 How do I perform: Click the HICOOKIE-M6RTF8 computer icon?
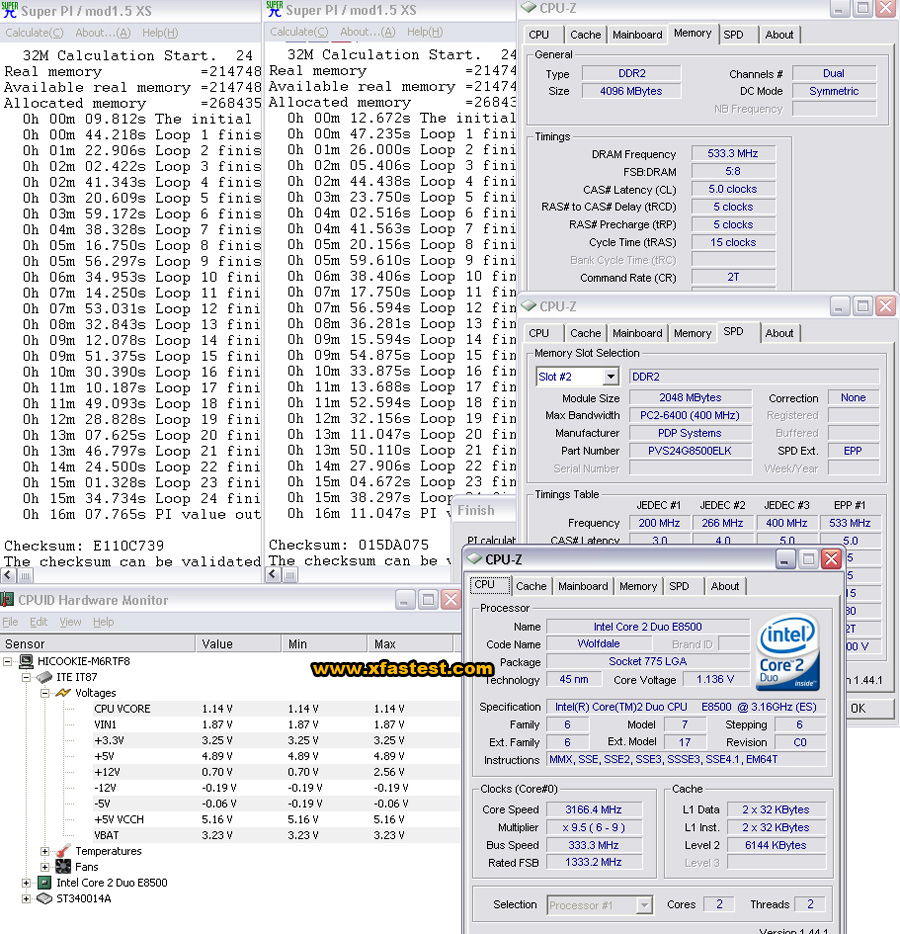pos(26,661)
